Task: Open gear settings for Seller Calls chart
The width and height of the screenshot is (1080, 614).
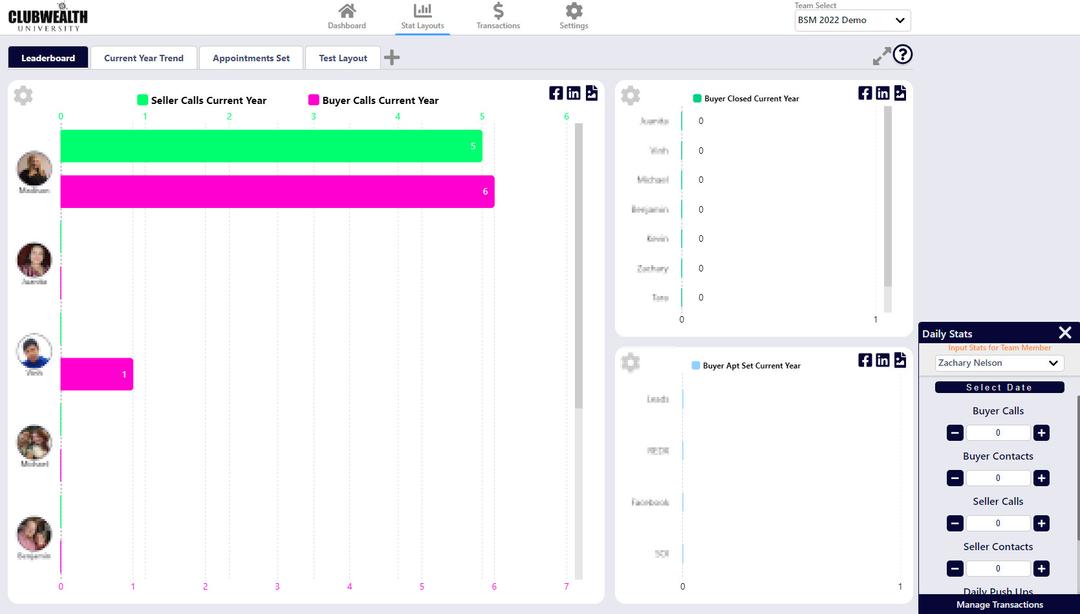Action: [x=23, y=95]
